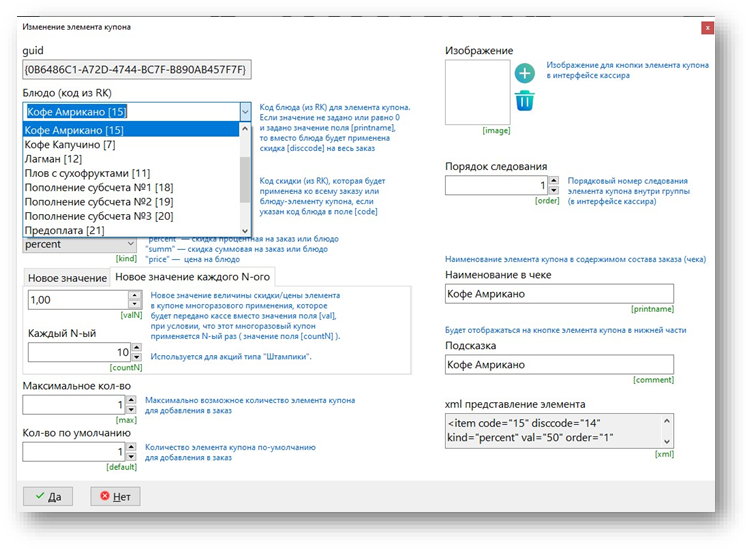The image size is (745, 548).
Task: Open the Новое значение каждого N-ого tab
Action: [x=190, y=277]
